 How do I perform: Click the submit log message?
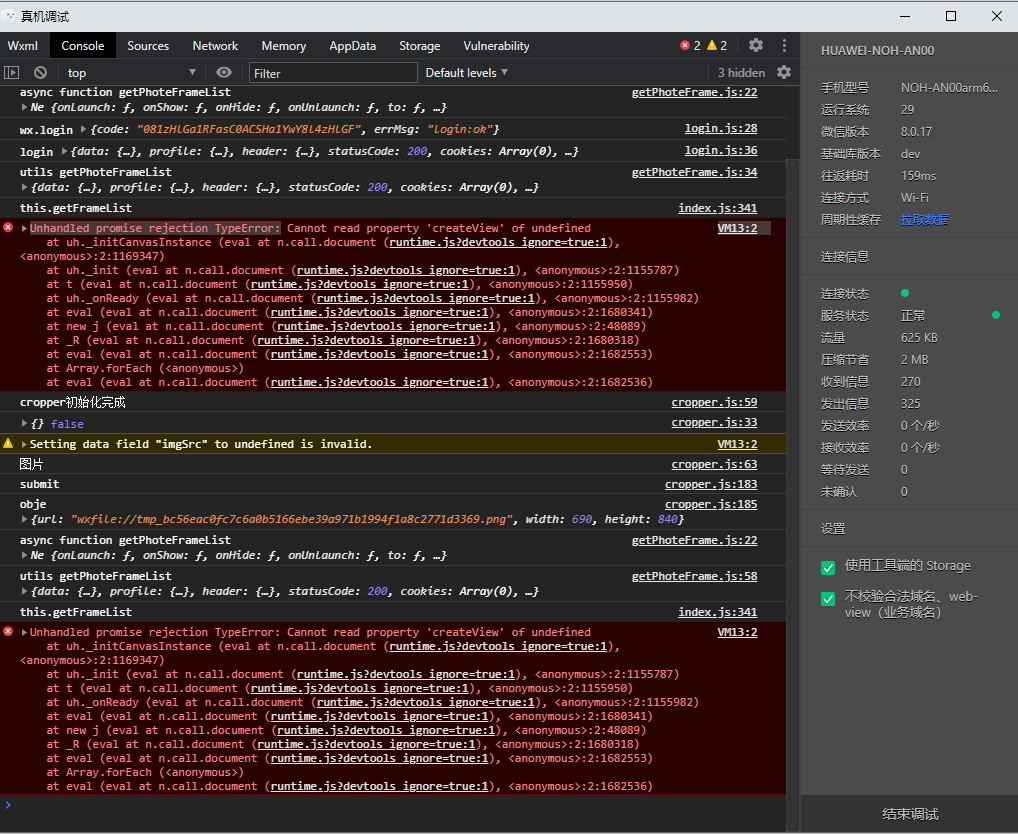pyautogui.click(x=39, y=484)
